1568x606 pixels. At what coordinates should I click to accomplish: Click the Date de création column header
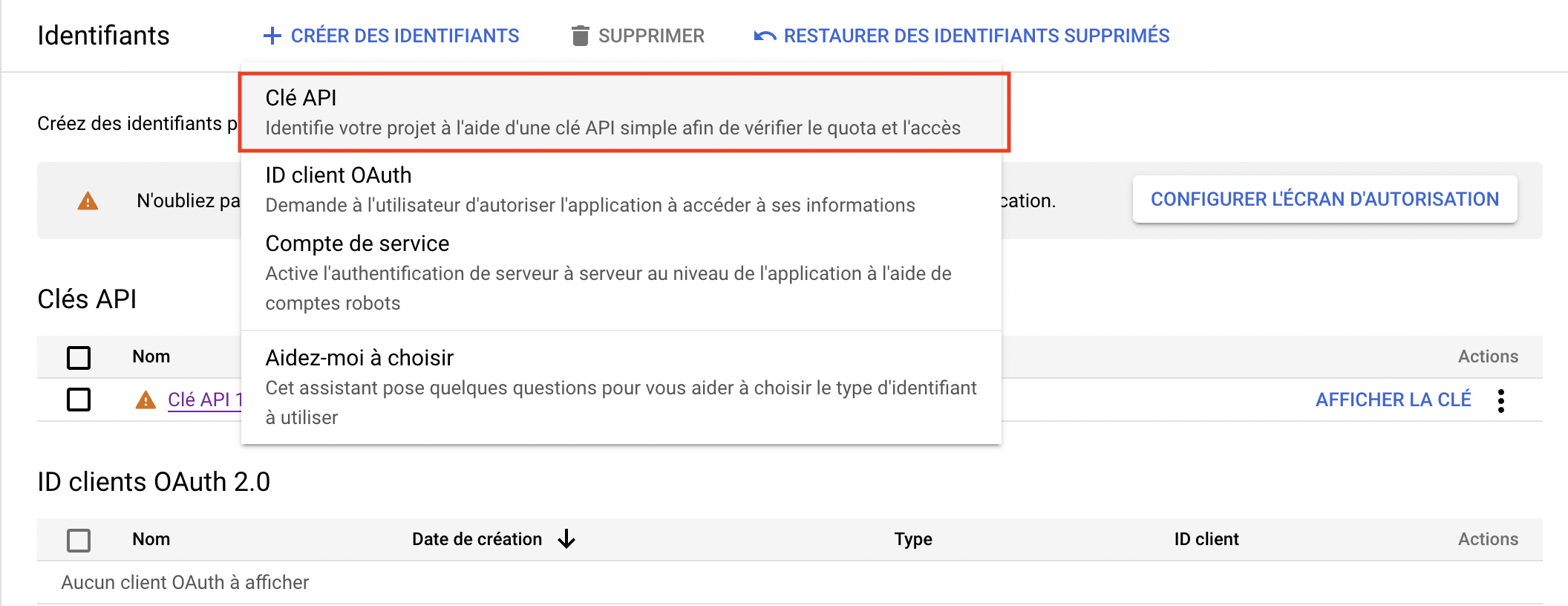pos(477,539)
